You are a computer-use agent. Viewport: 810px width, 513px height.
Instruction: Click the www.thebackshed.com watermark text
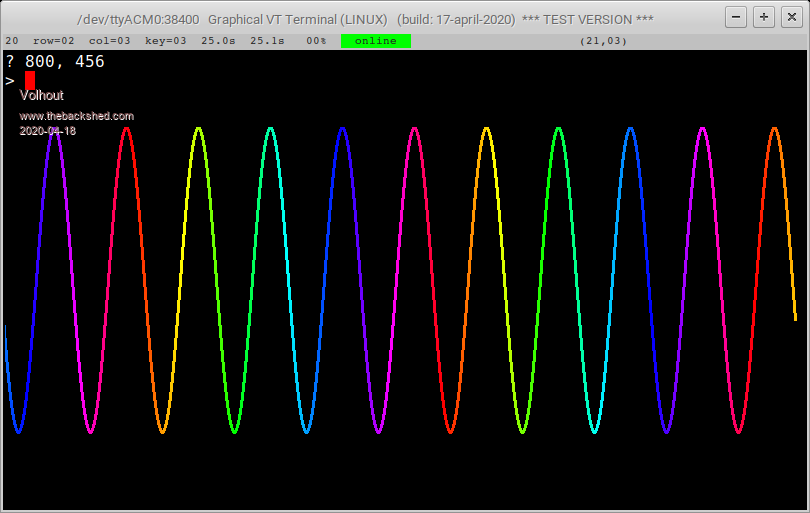tap(77, 116)
